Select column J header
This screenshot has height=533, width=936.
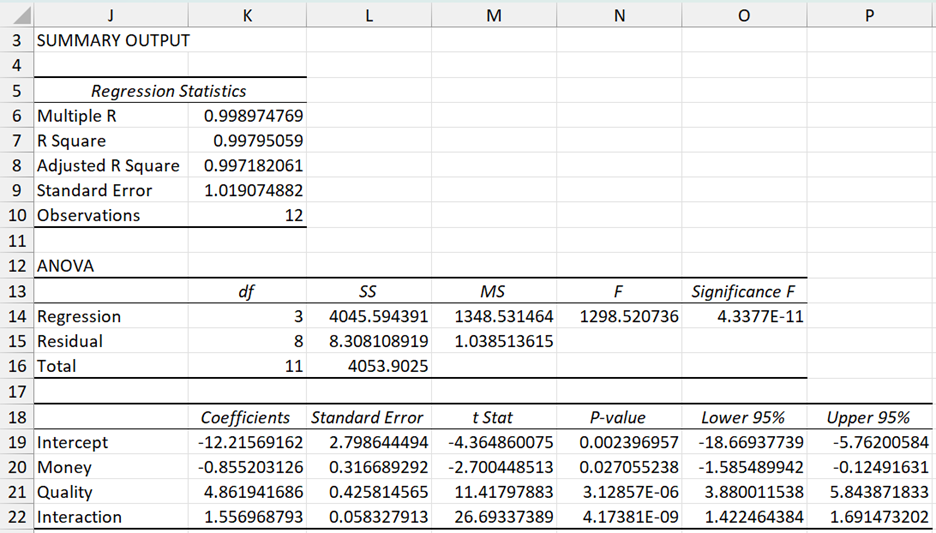tap(110, 16)
